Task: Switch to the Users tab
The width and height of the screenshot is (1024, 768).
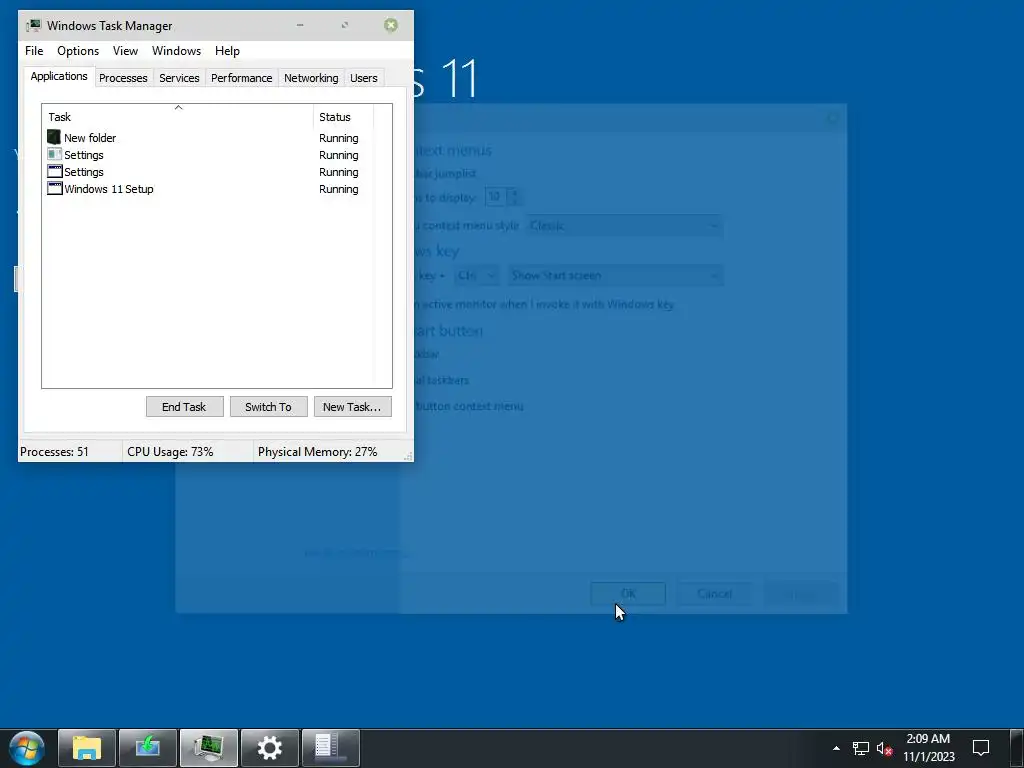Action: (x=363, y=78)
